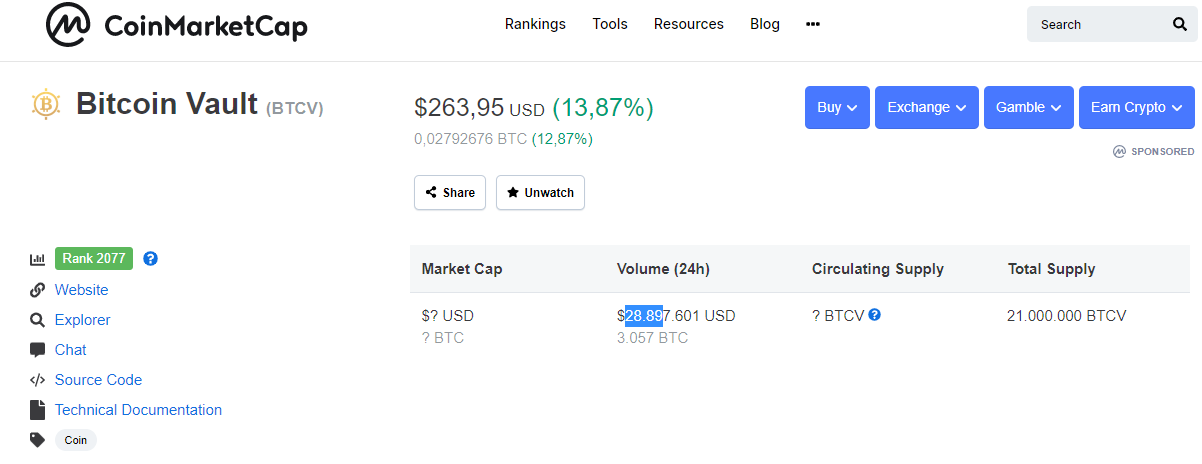Click the (12,87%) BTC change value
Image resolution: width=1202 pixels, height=464 pixels.
tap(562, 139)
